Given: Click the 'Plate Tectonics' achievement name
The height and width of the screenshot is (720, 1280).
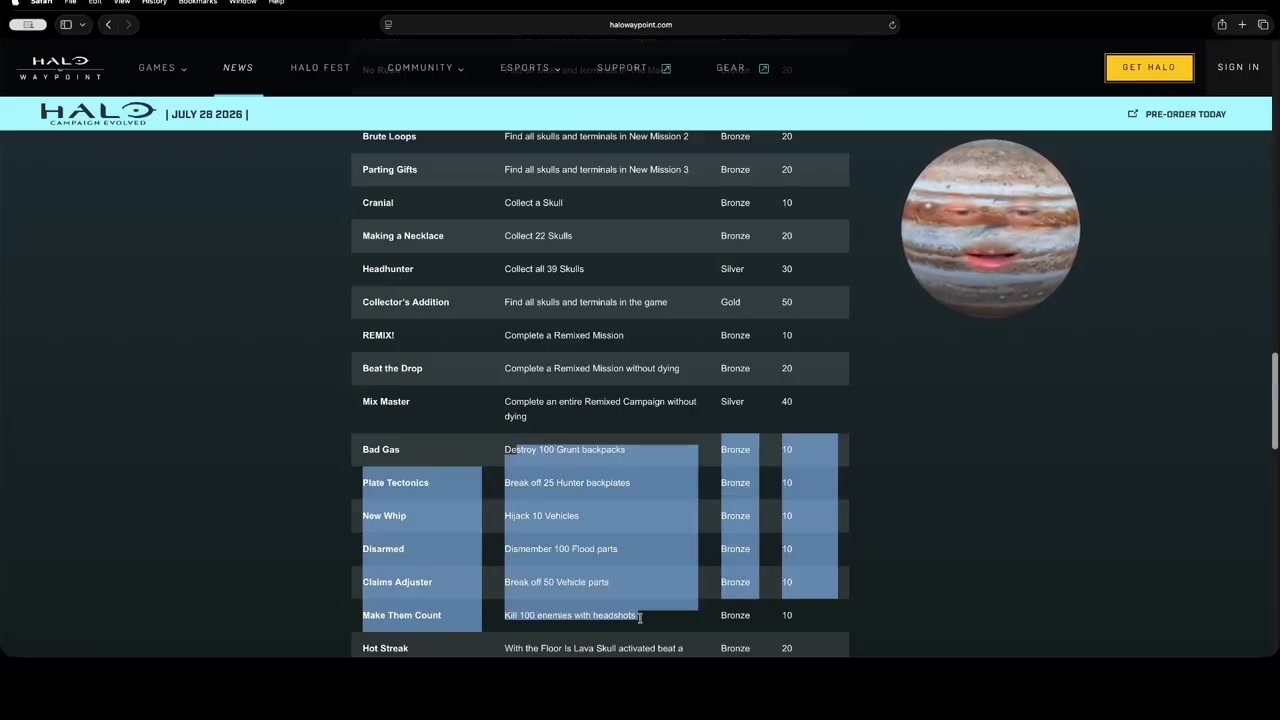Looking at the screenshot, I should (396, 483).
